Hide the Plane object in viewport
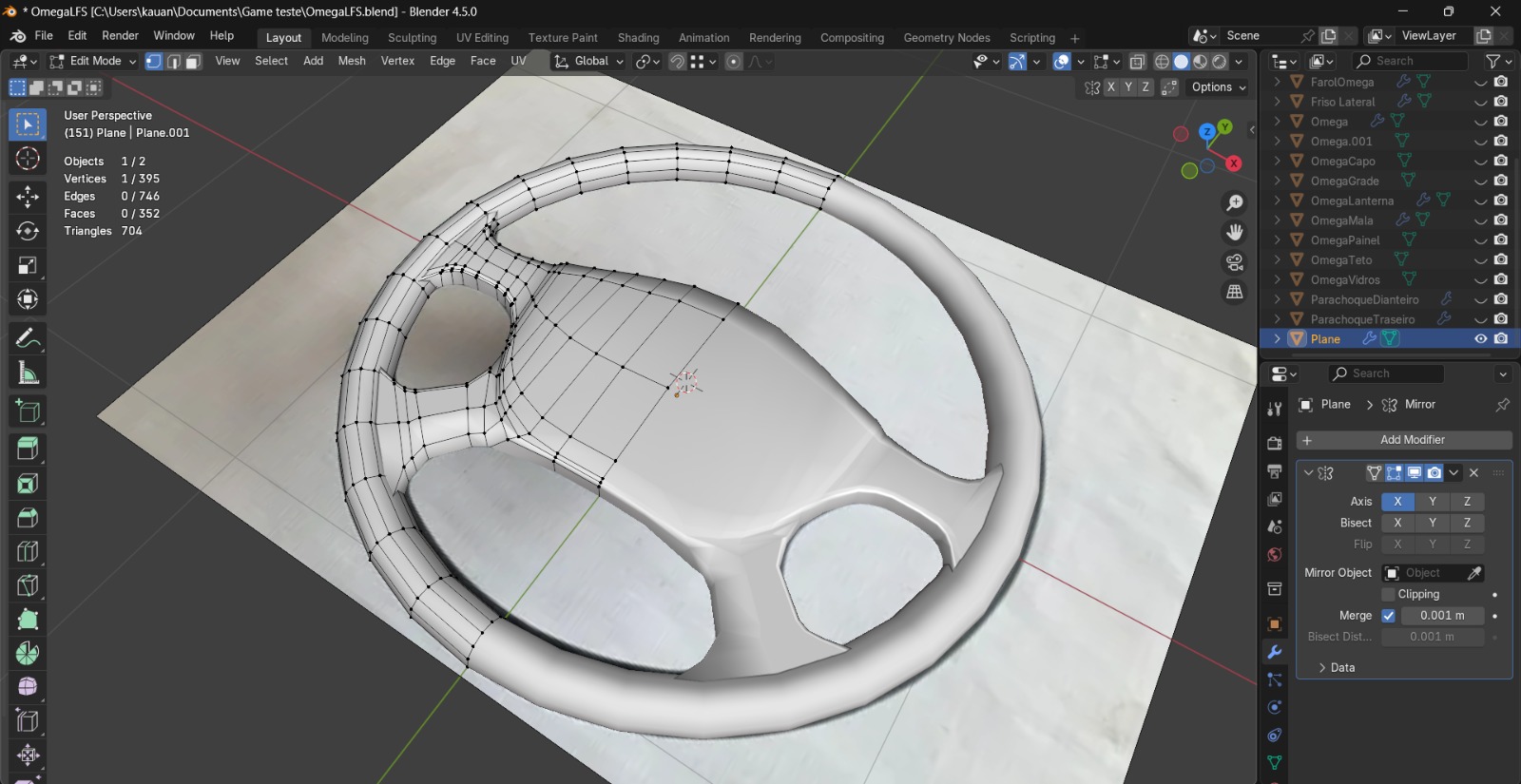This screenshot has height=784, width=1521. pyautogui.click(x=1480, y=339)
